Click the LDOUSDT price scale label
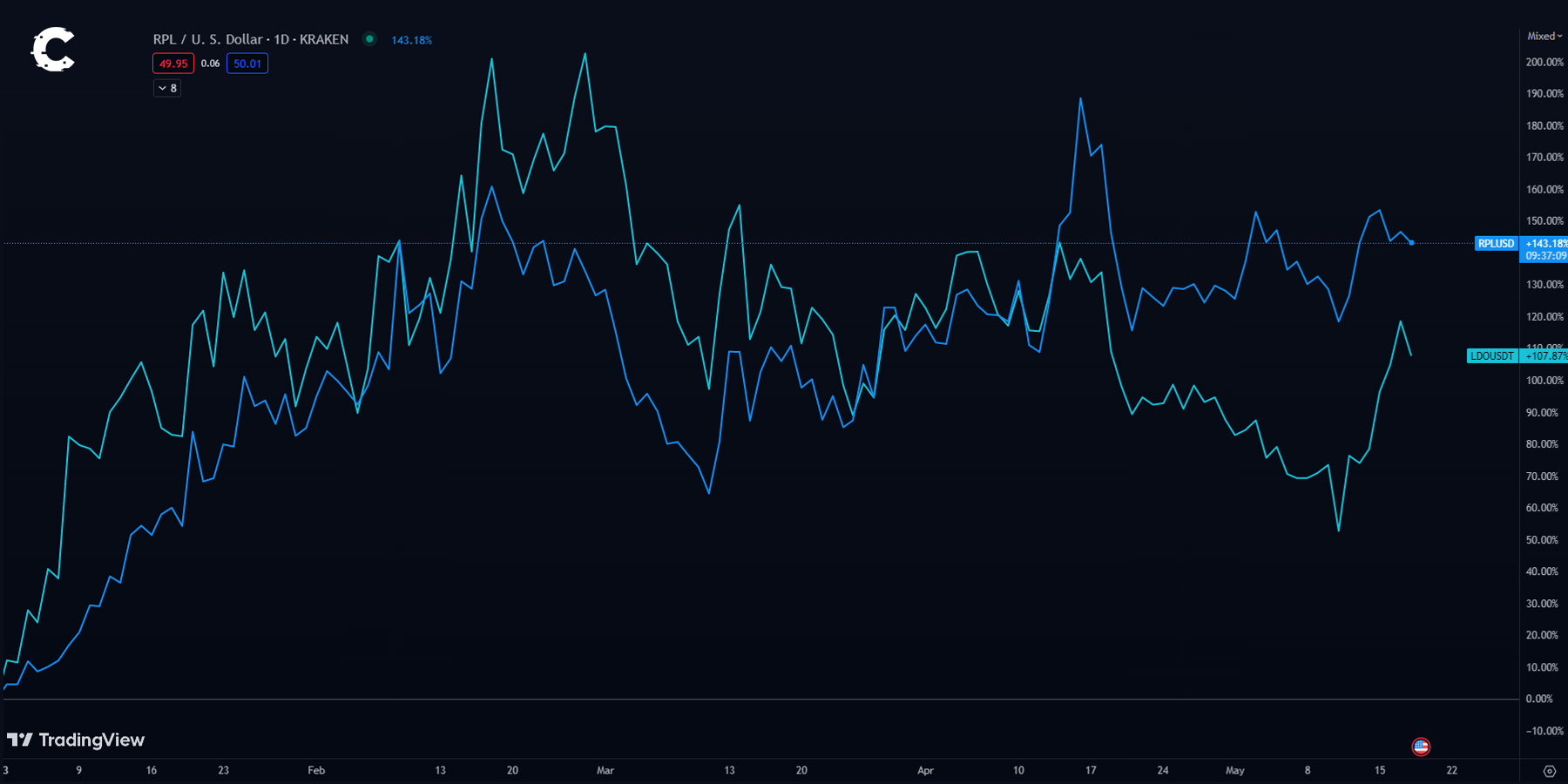Viewport: 1568px width, 784px height. [1492, 355]
